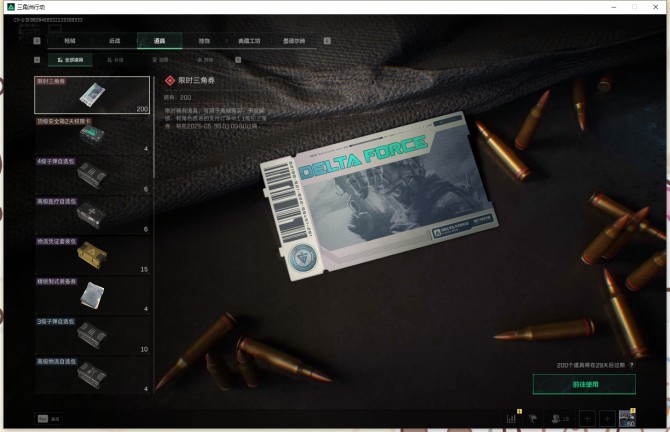The height and width of the screenshot is (432, 670).
Task: Open the flag icon in bottom bar
Action: coord(533,419)
